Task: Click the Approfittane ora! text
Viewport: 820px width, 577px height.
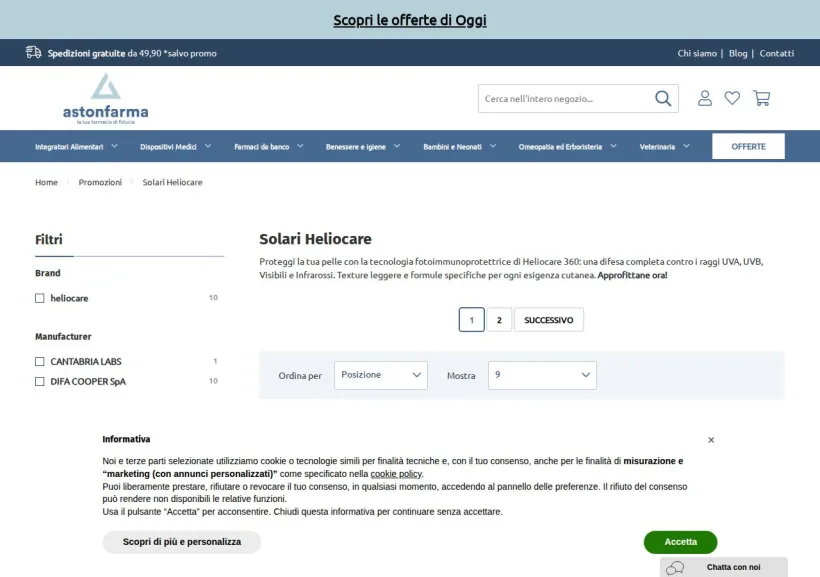Action: coord(632,275)
